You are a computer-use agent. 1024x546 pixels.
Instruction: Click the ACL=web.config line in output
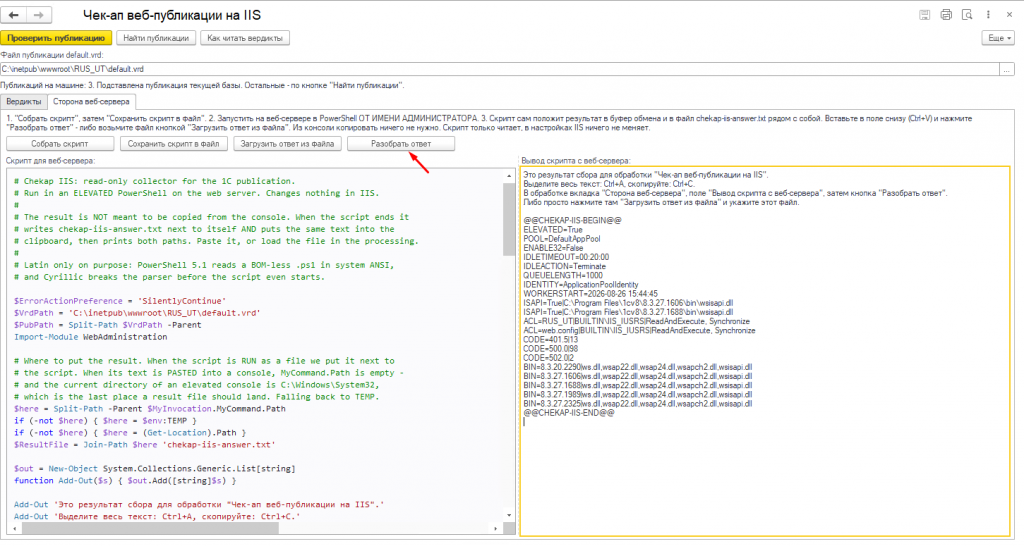pos(639,330)
